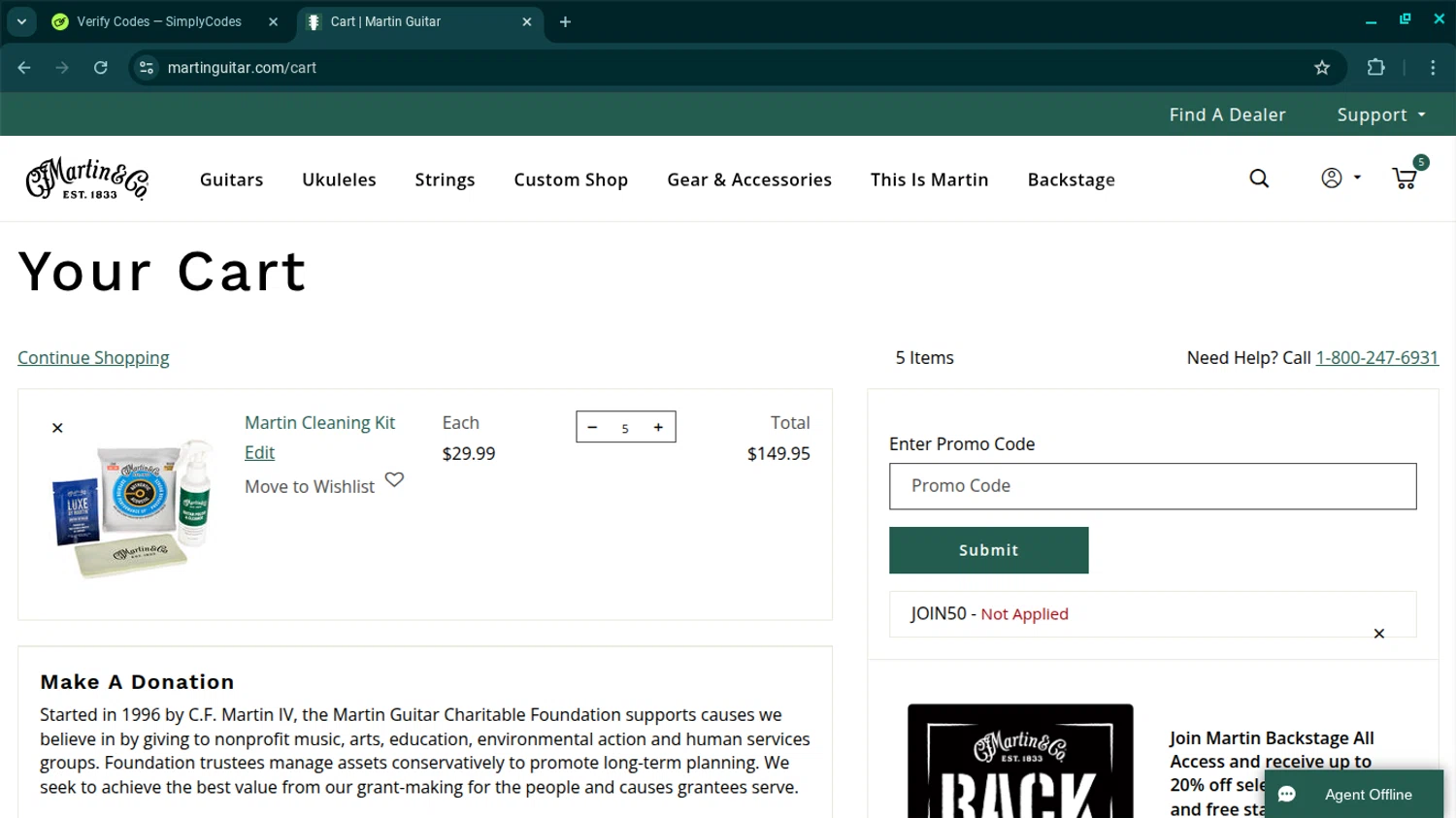1456x818 pixels.
Task: Remove the JOIN50 promo code
Action: pyautogui.click(x=1378, y=634)
